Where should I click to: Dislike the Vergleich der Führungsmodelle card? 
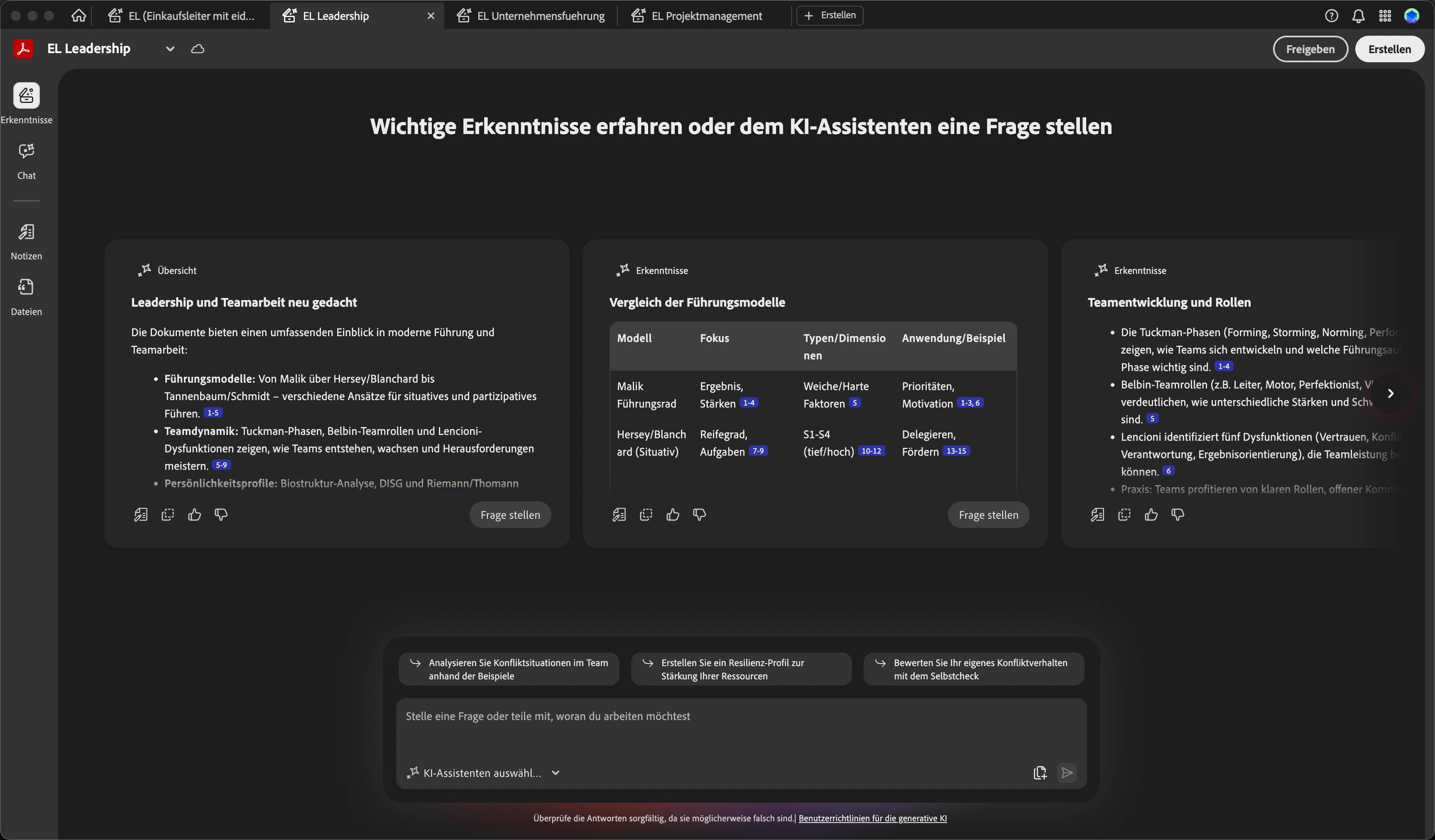pyautogui.click(x=699, y=515)
